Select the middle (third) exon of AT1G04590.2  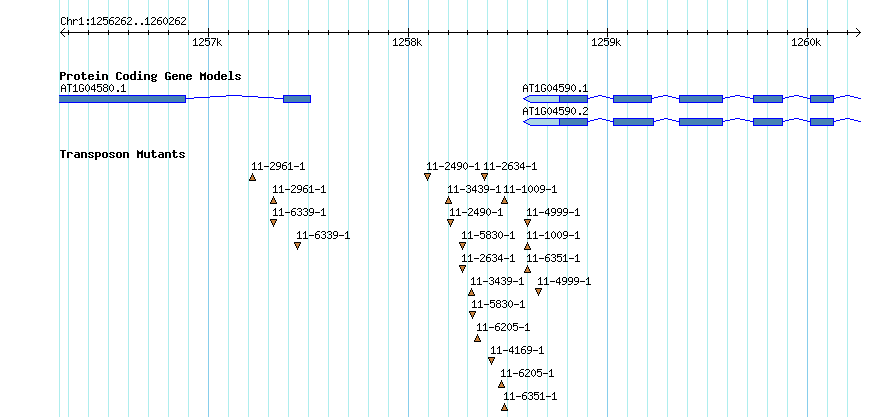pyautogui.click(x=701, y=121)
